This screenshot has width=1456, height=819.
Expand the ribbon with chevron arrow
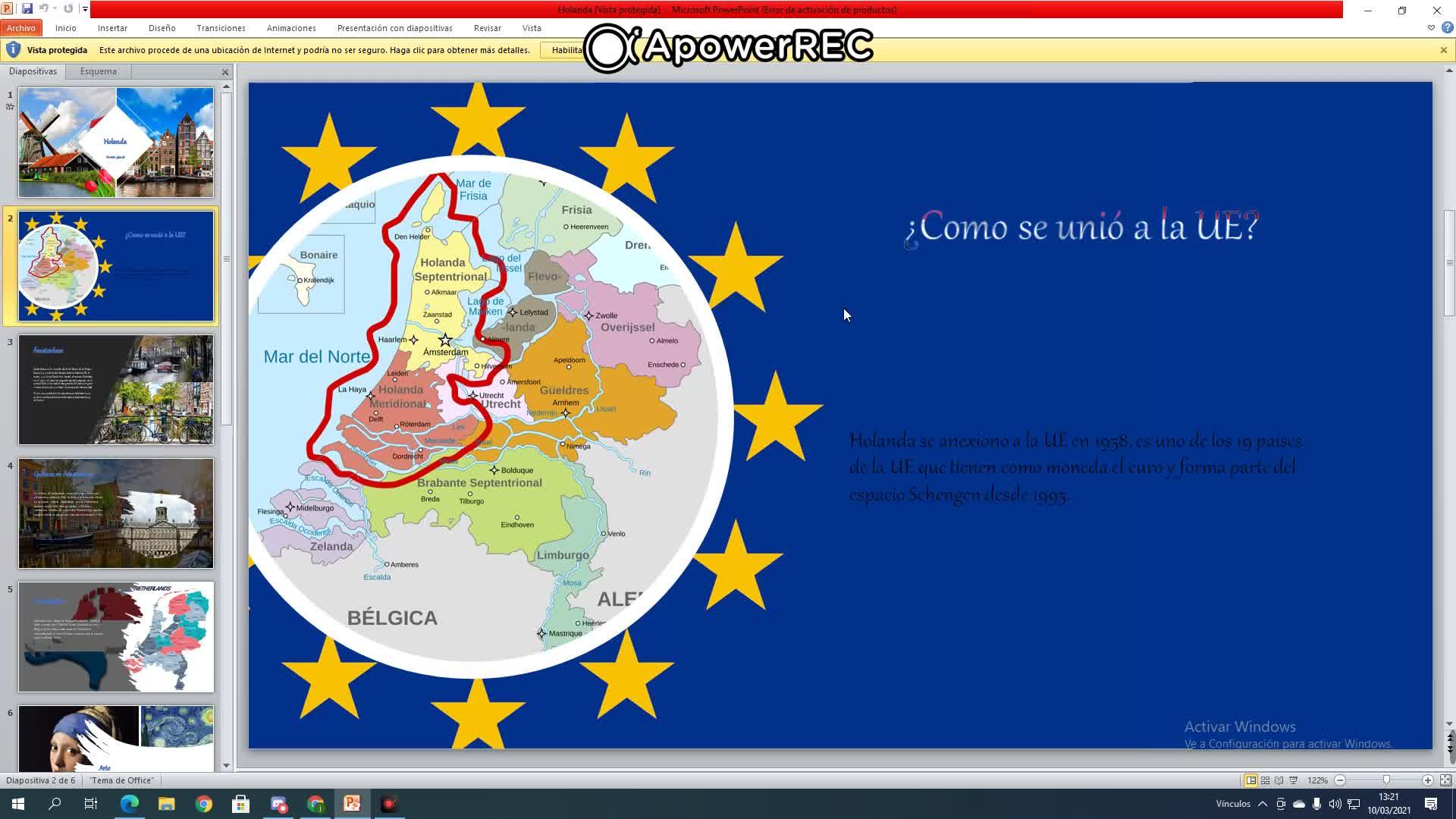click(x=1431, y=28)
